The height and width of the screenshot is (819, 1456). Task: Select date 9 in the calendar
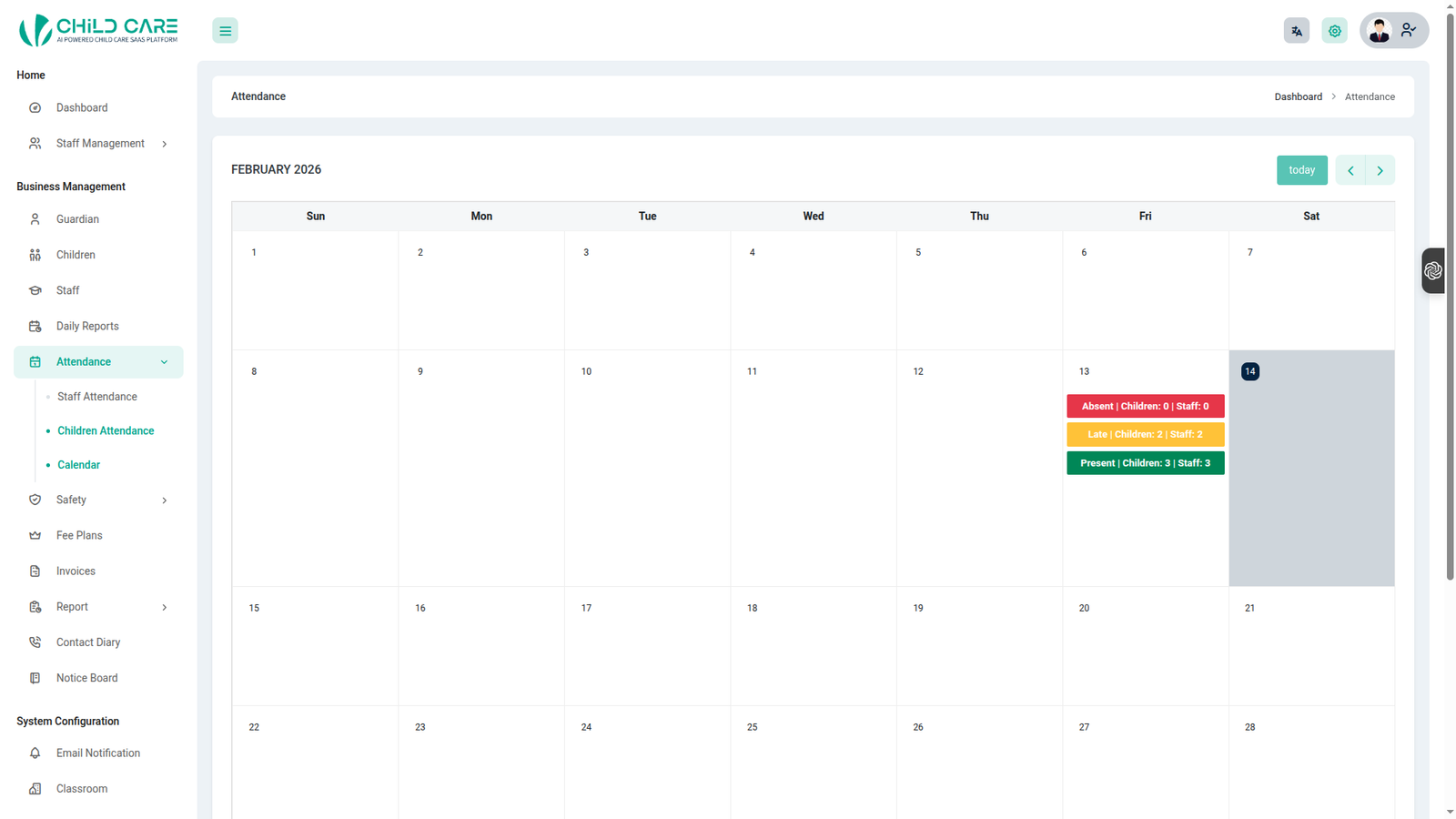click(x=420, y=371)
